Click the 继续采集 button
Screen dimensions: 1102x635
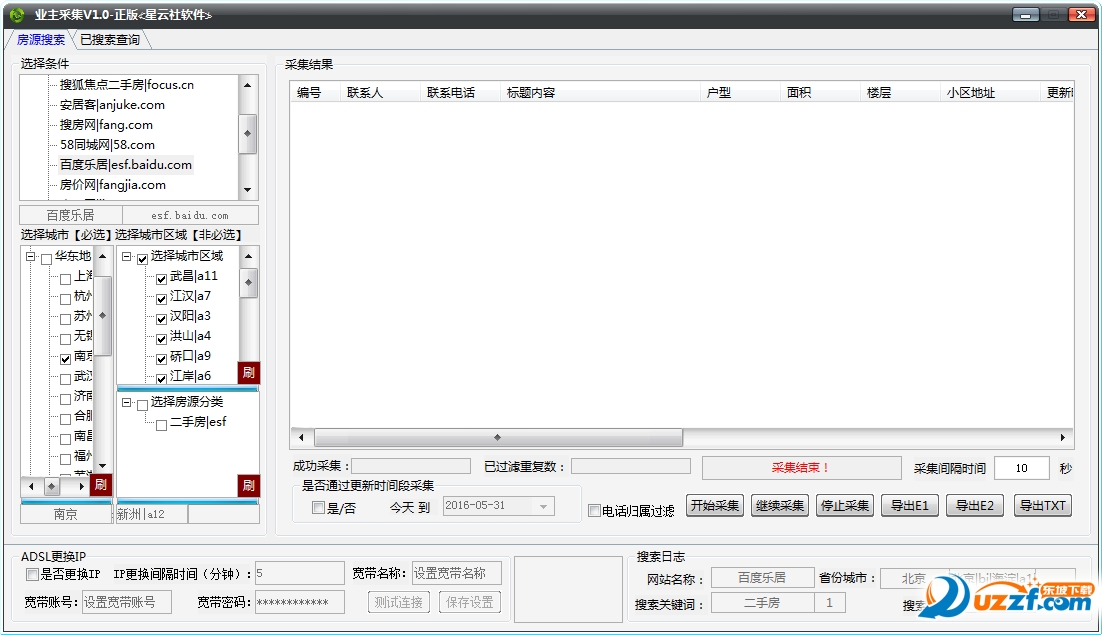779,506
